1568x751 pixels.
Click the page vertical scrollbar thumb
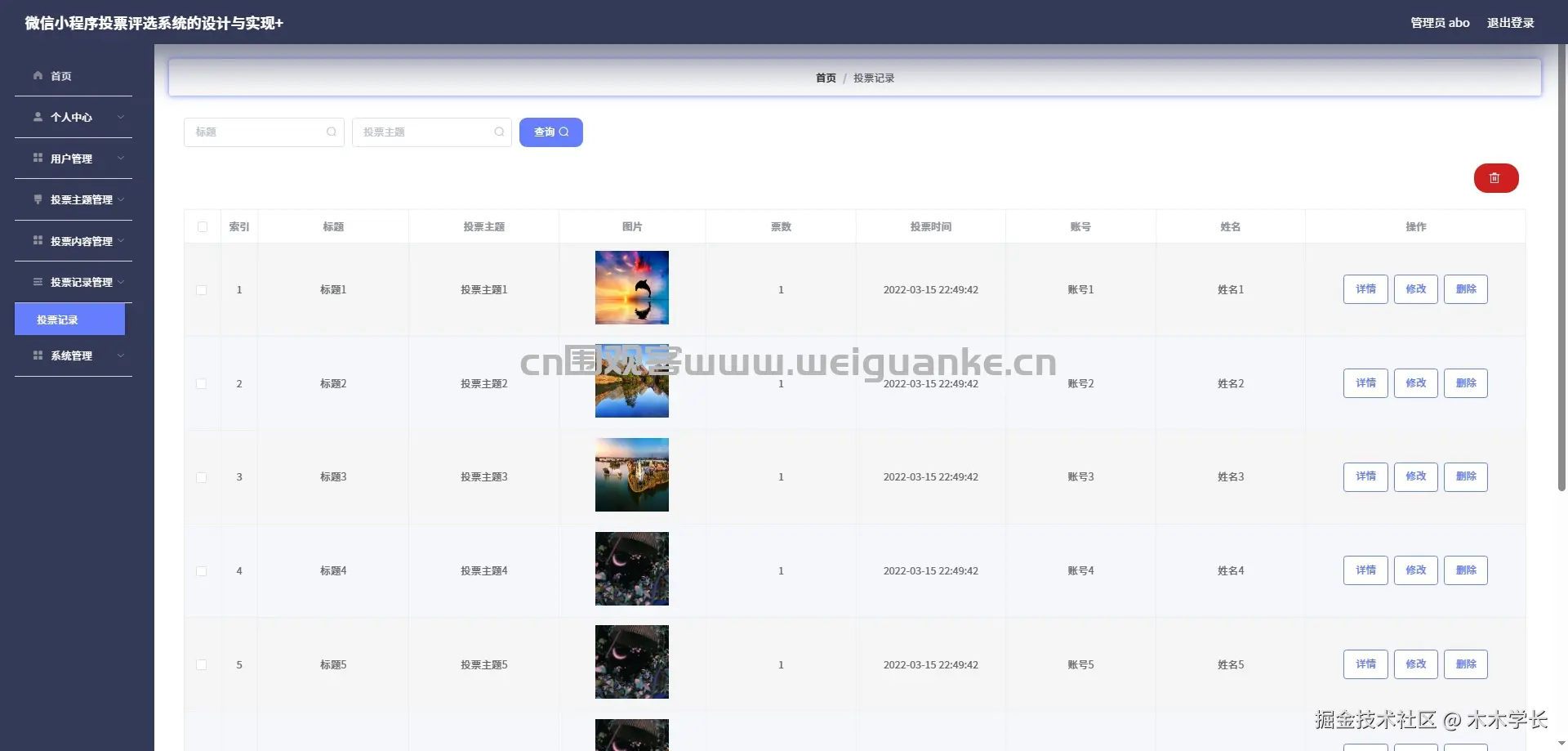pyautogui.click(x=1562, y=268)
